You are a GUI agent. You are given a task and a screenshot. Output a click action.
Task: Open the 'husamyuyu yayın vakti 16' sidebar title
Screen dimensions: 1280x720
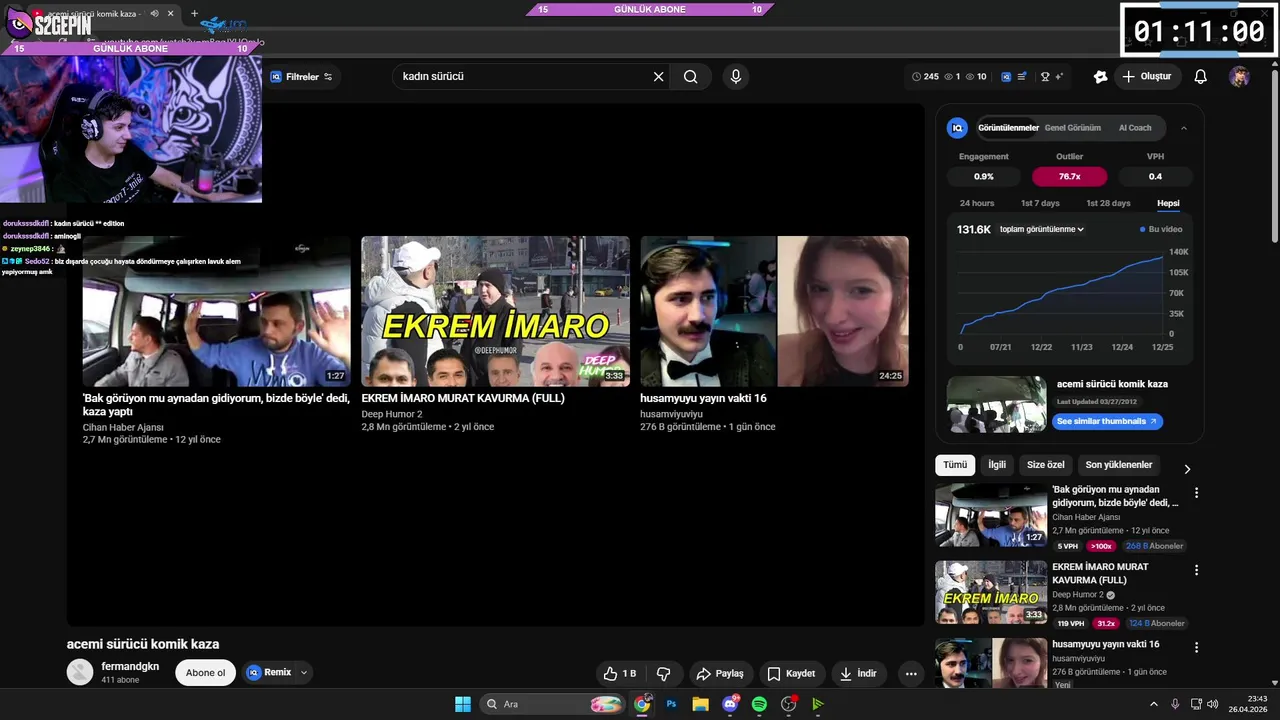(1105, 644)
